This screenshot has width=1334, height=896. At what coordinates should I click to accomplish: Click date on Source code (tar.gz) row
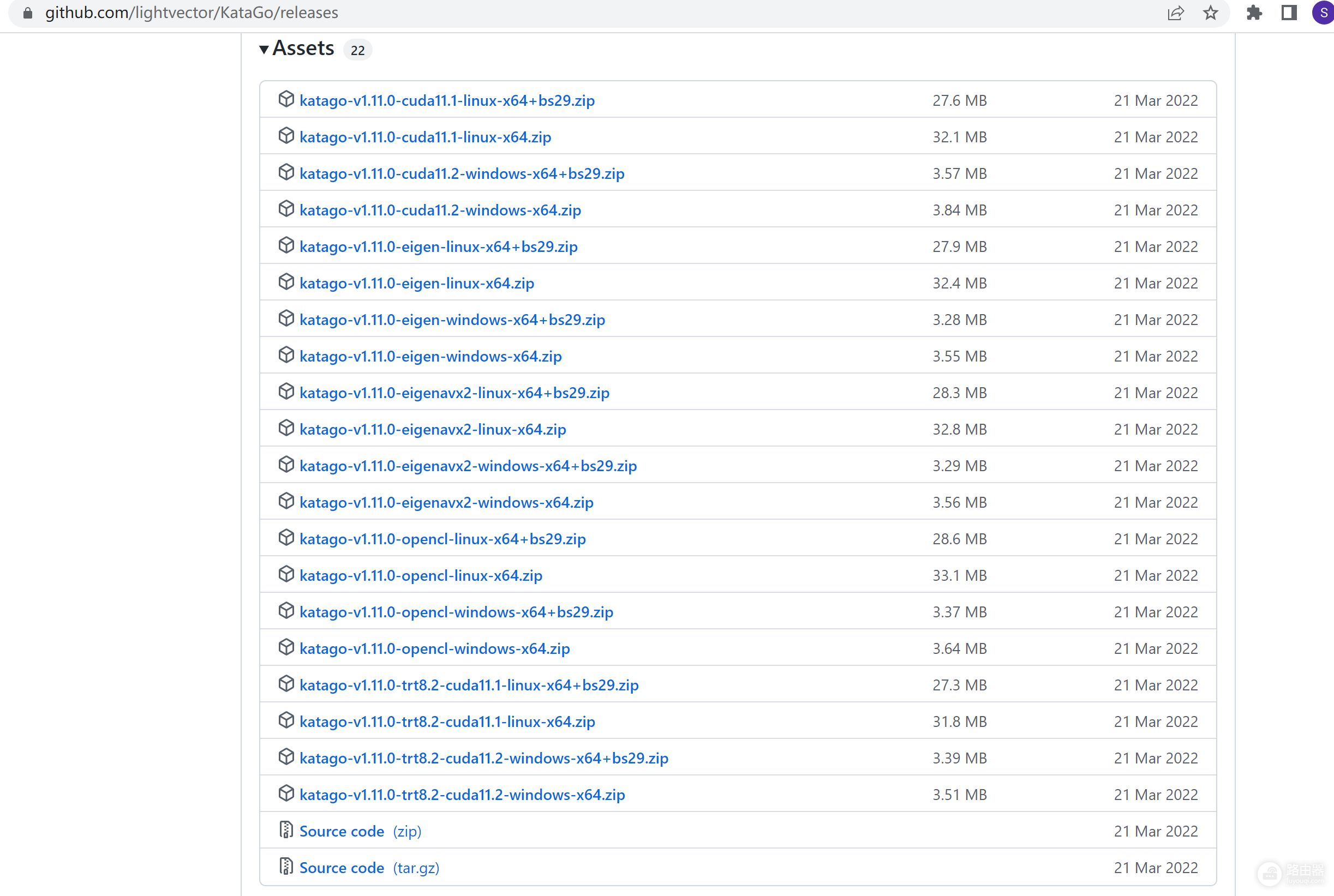pyautogui.click(x=1156, y=869)
